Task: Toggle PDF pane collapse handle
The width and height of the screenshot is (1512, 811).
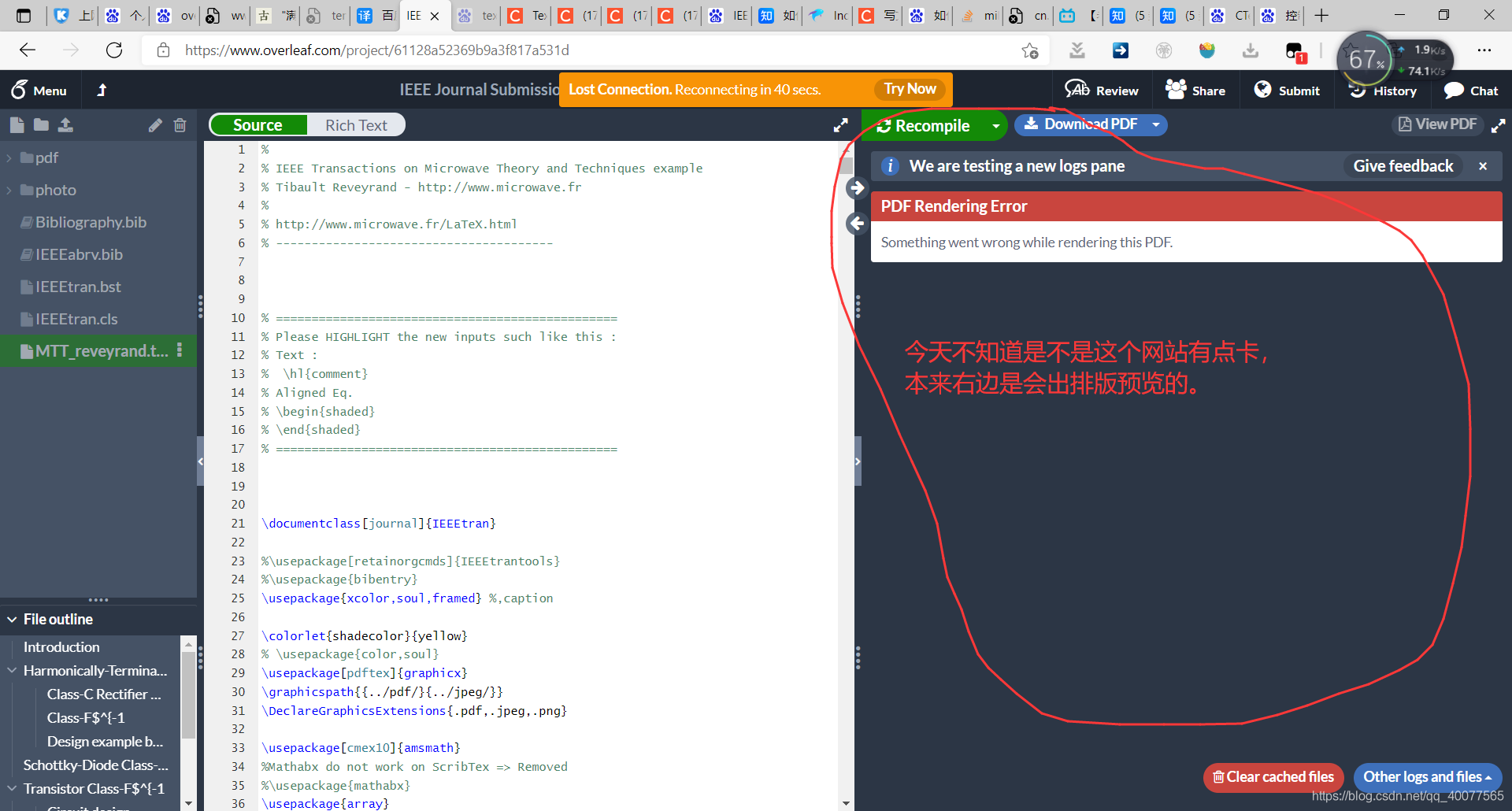Action: click(858, 461)
